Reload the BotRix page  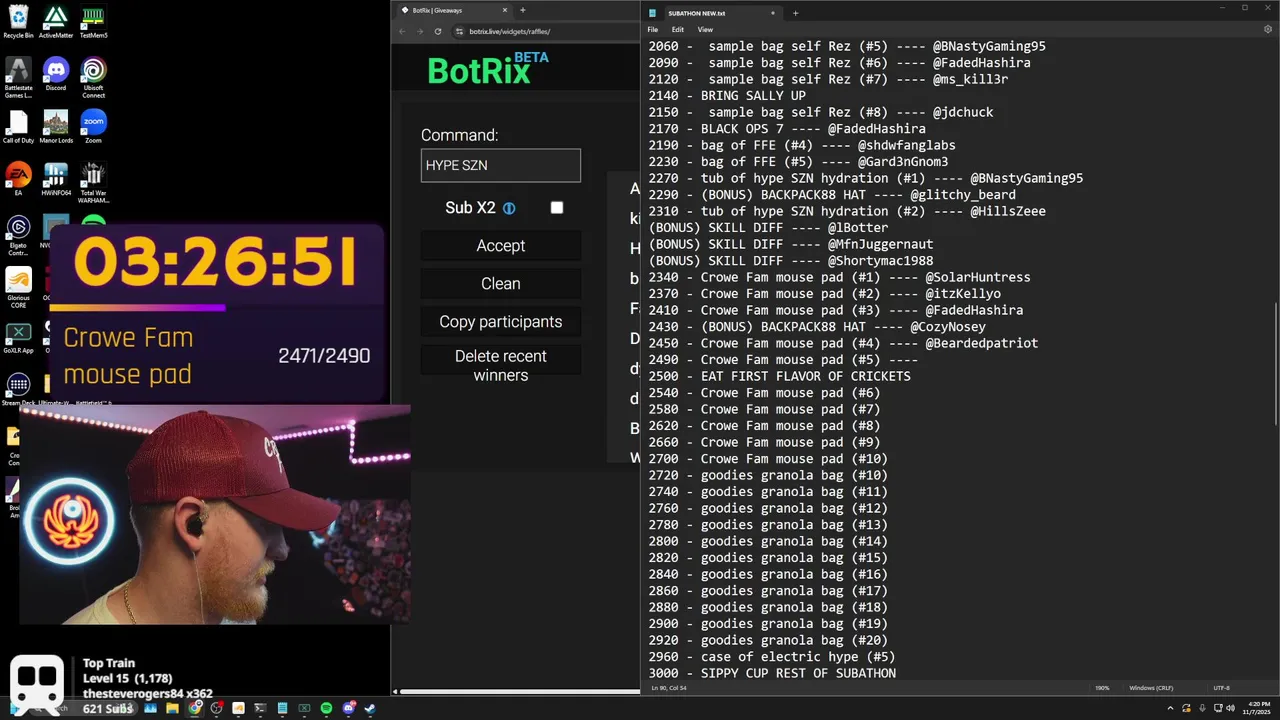[438, 31]
